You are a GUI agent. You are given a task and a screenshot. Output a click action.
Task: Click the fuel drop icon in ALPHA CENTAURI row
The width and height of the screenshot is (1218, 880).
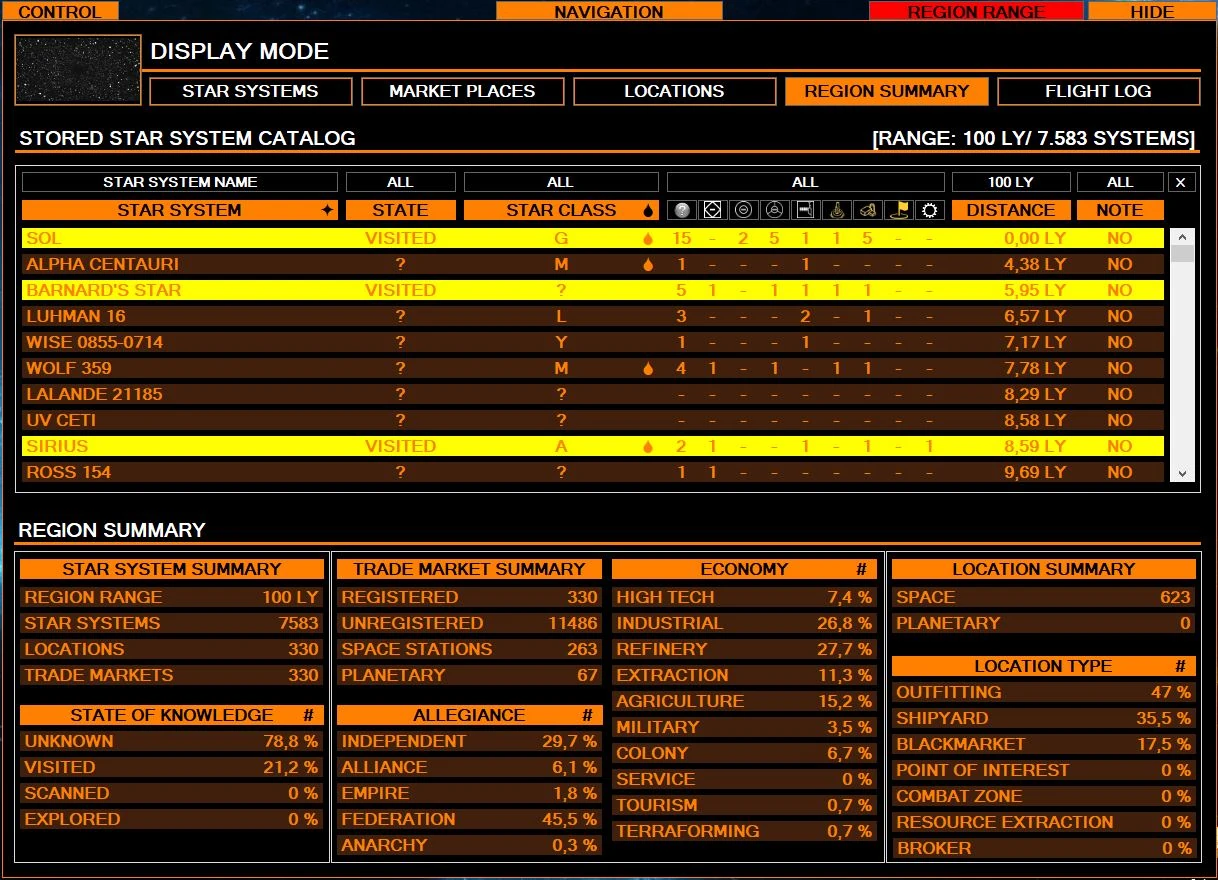click(x=648, y=264)
